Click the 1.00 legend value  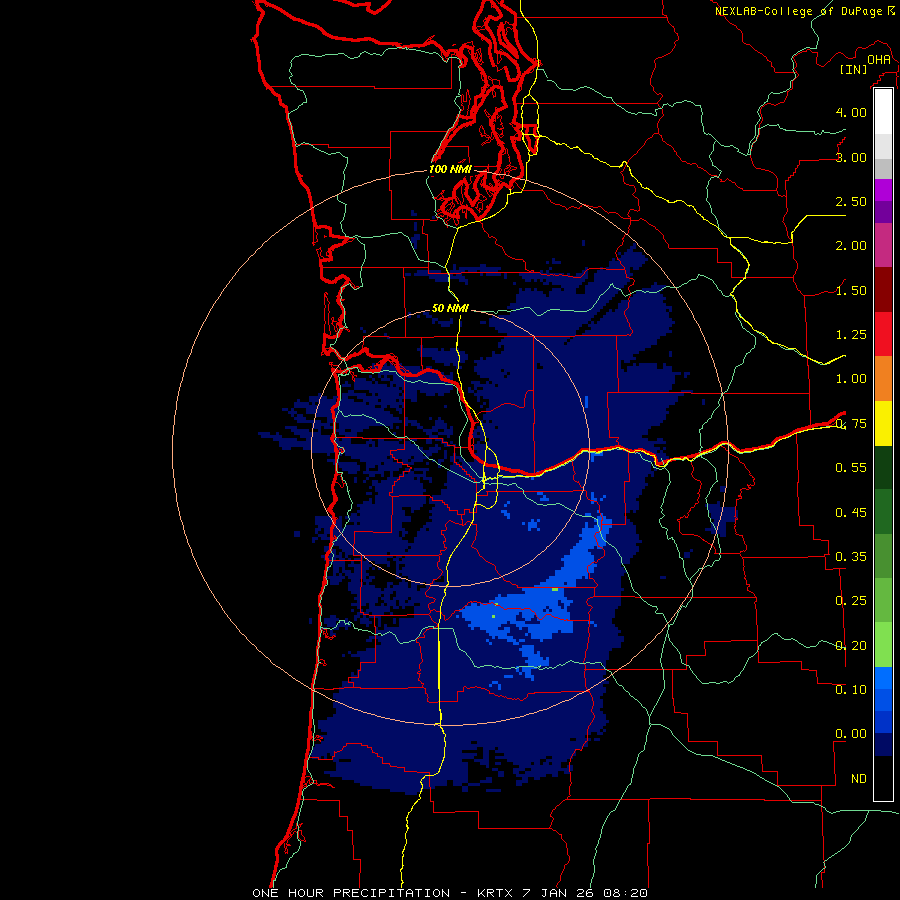point(851,379)
